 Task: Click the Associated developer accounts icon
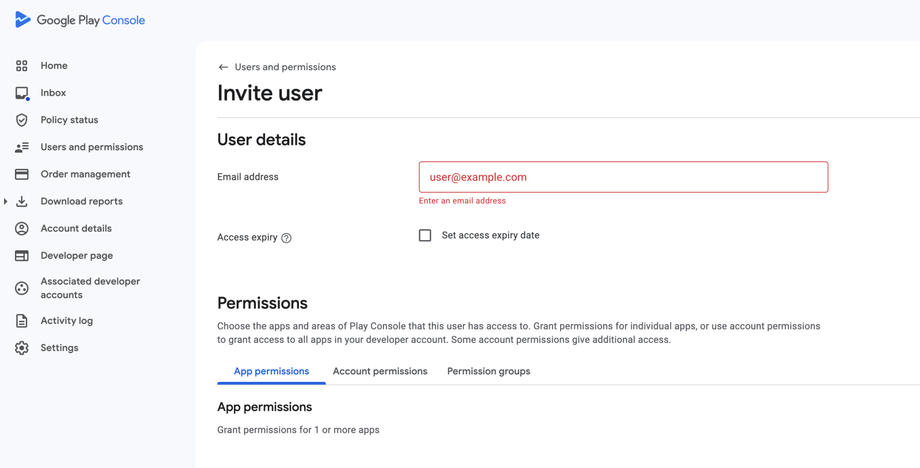[x=22, y=288]
